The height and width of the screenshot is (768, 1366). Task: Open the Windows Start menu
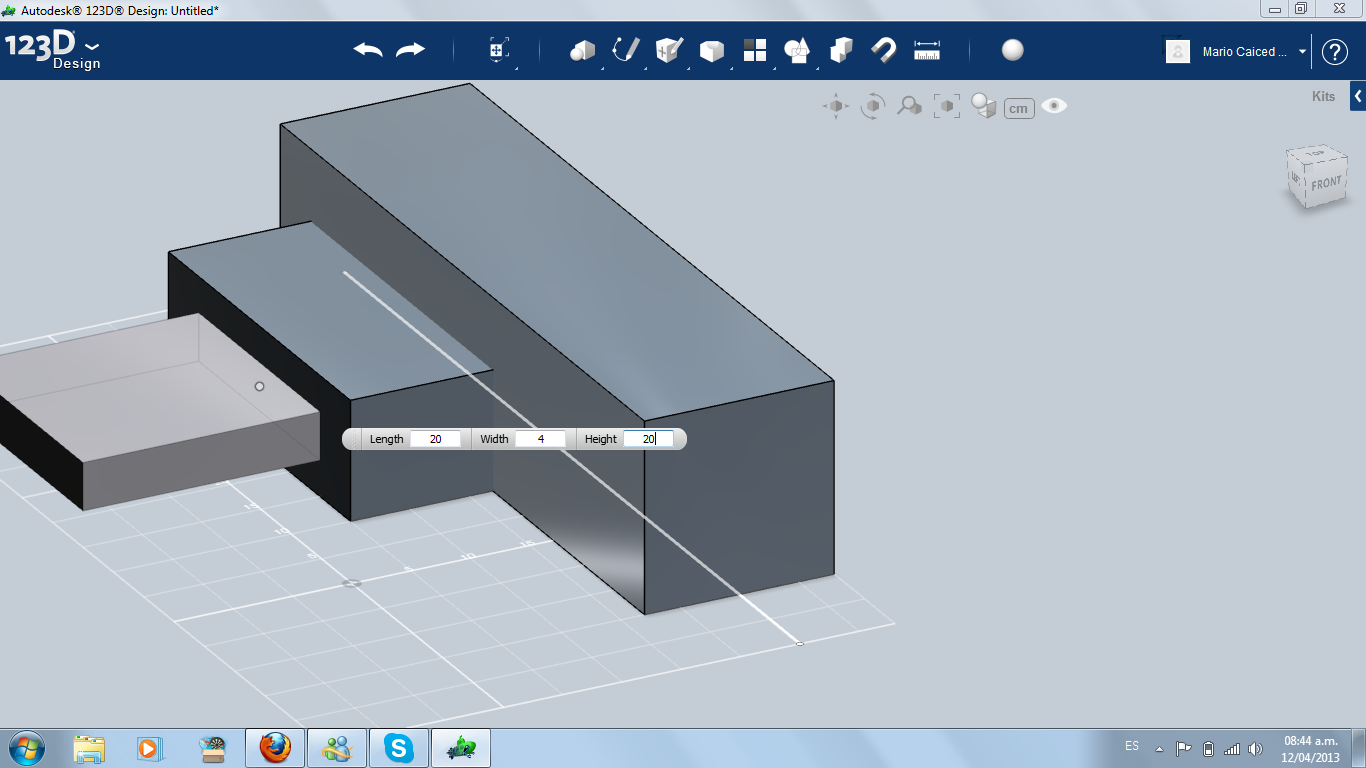pyautogui.click(x=26, y=748)
